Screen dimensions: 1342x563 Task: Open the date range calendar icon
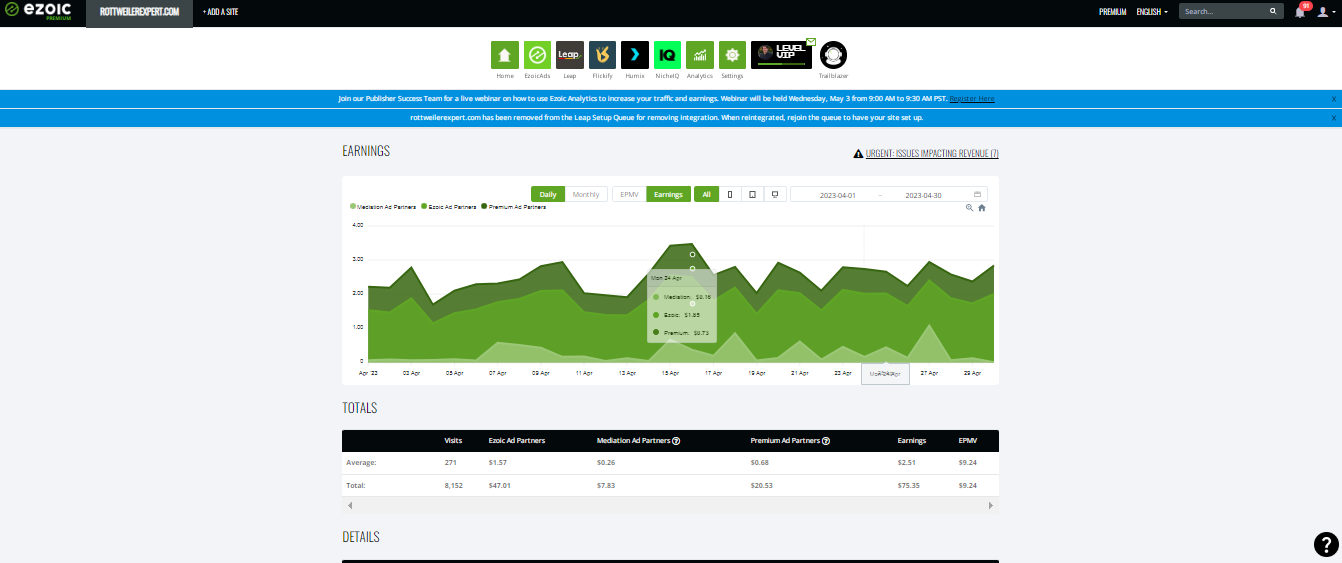[x=977, y=194]
